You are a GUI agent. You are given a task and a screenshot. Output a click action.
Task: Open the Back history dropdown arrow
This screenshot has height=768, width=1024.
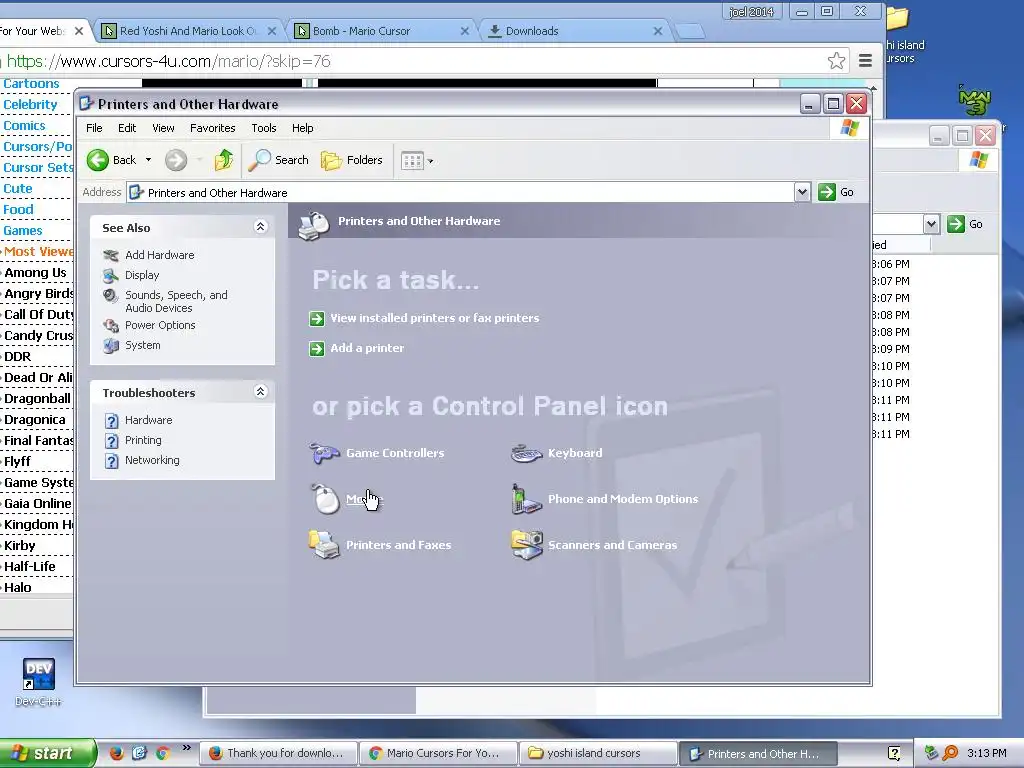click(x=148, y=160)
